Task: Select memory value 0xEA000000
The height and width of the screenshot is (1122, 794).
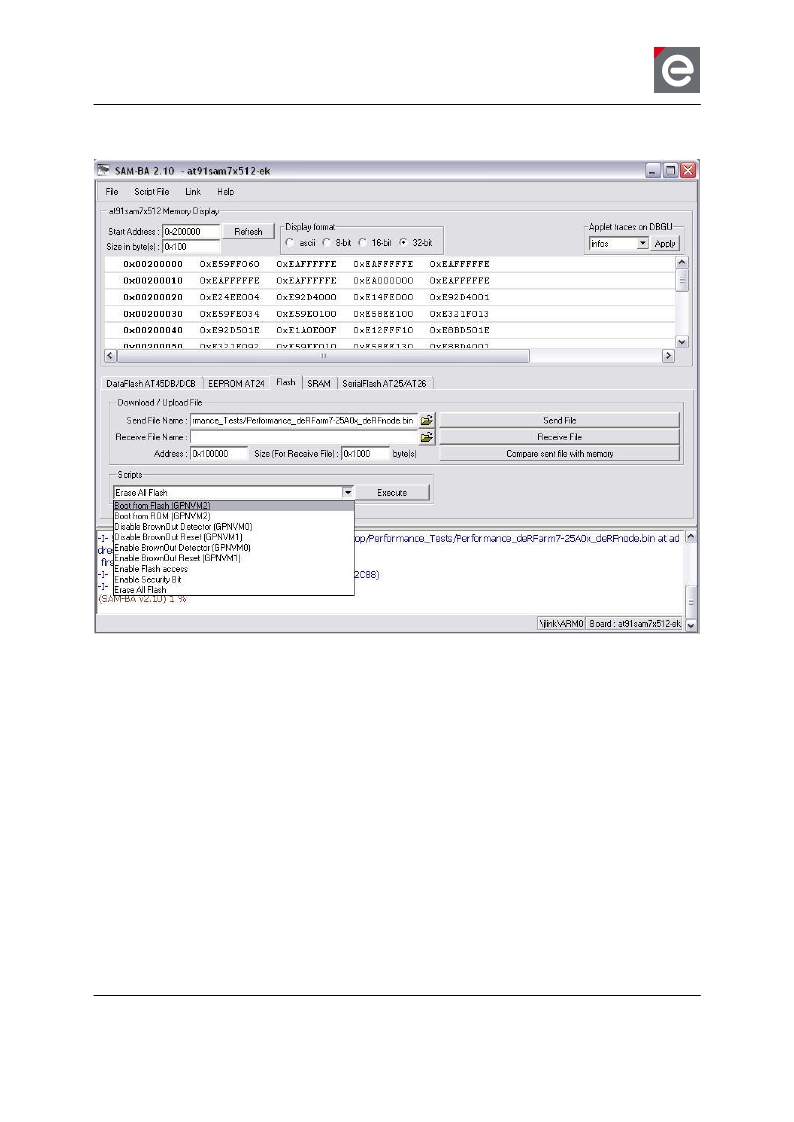Action: click(383, 280)
